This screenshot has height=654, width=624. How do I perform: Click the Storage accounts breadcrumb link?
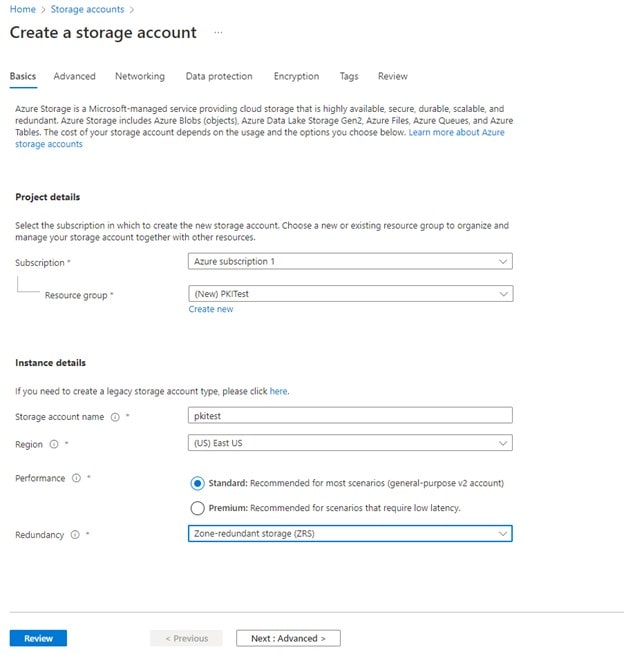click(87, 9)
